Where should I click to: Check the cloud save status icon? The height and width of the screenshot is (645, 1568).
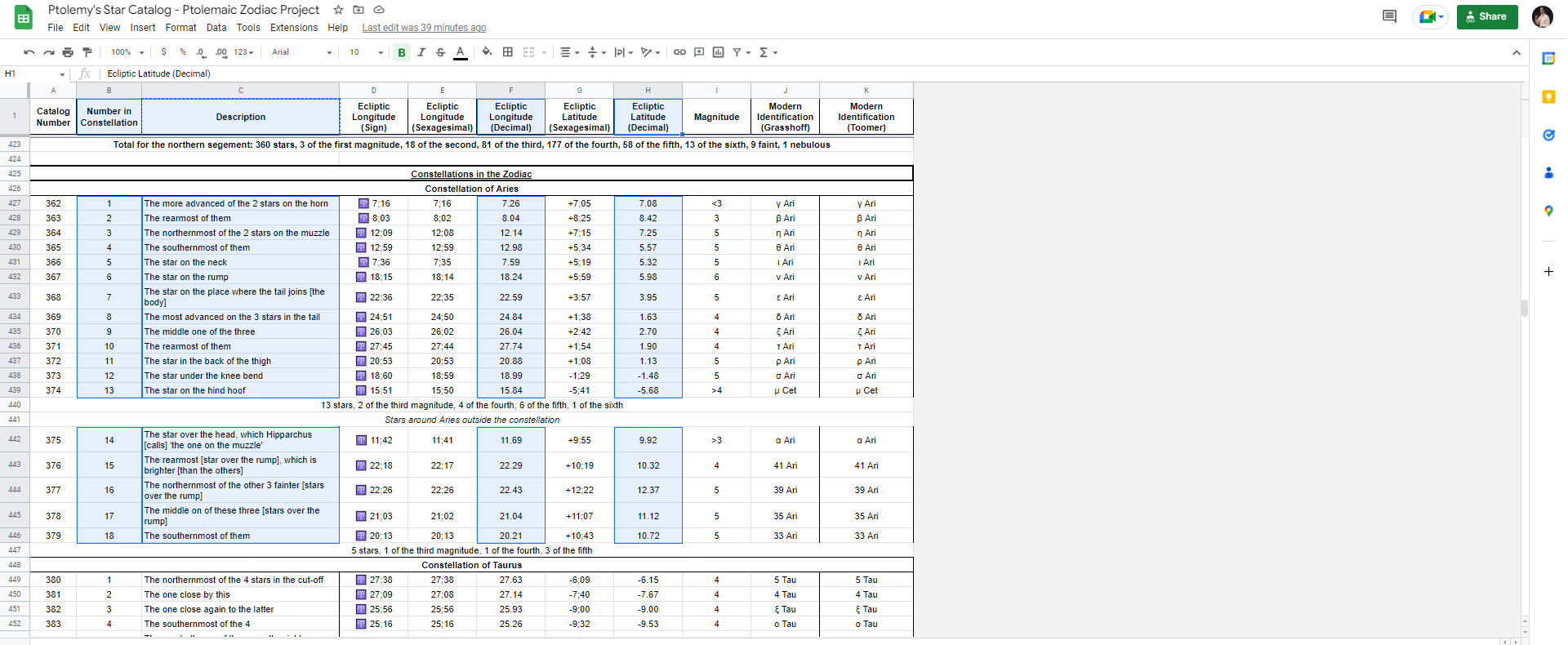pyautogui.click(x=379, y=10)
